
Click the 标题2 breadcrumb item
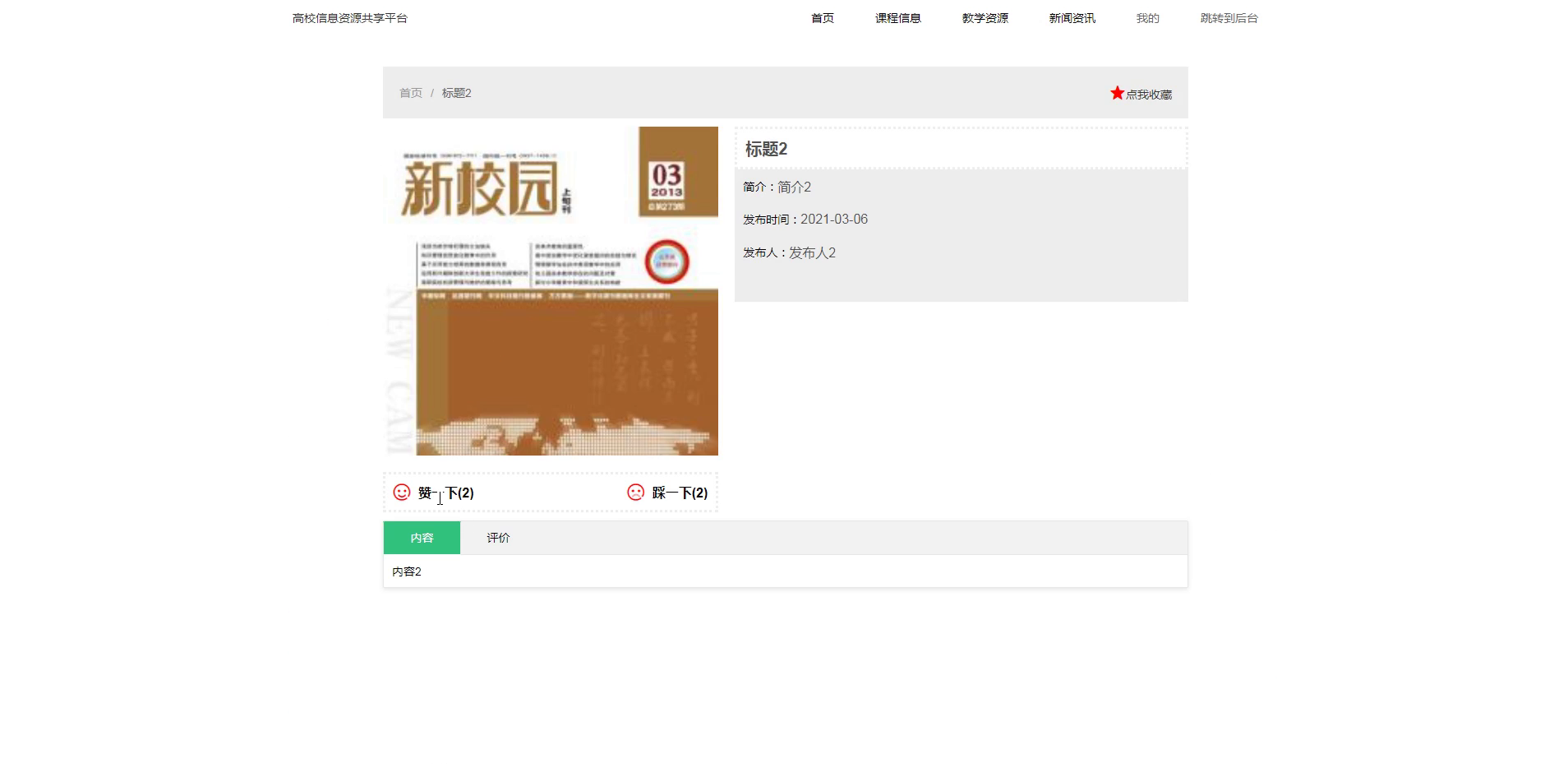[x=456, y=93]
